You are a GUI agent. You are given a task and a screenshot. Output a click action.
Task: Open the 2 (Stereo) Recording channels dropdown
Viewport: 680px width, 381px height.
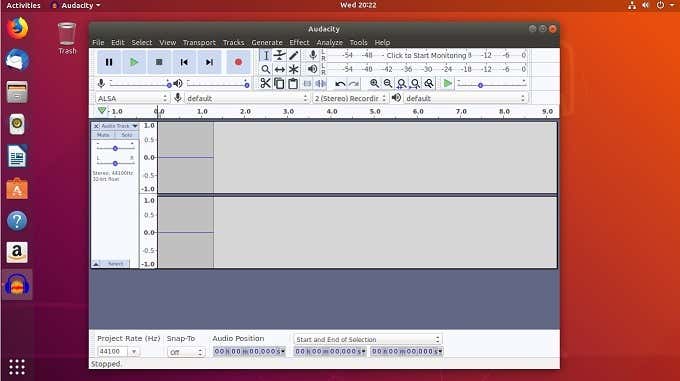350,98
